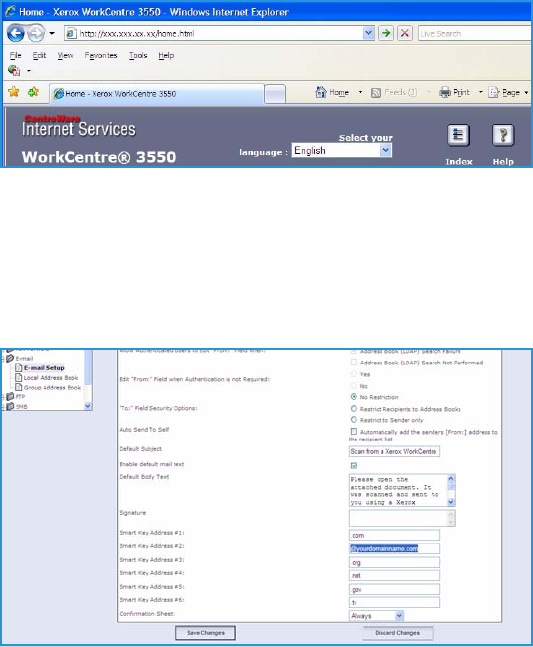The width and height of the screenshot is (533, 647).
Task: Click the Default Body Text area
Action: [398, 490]
